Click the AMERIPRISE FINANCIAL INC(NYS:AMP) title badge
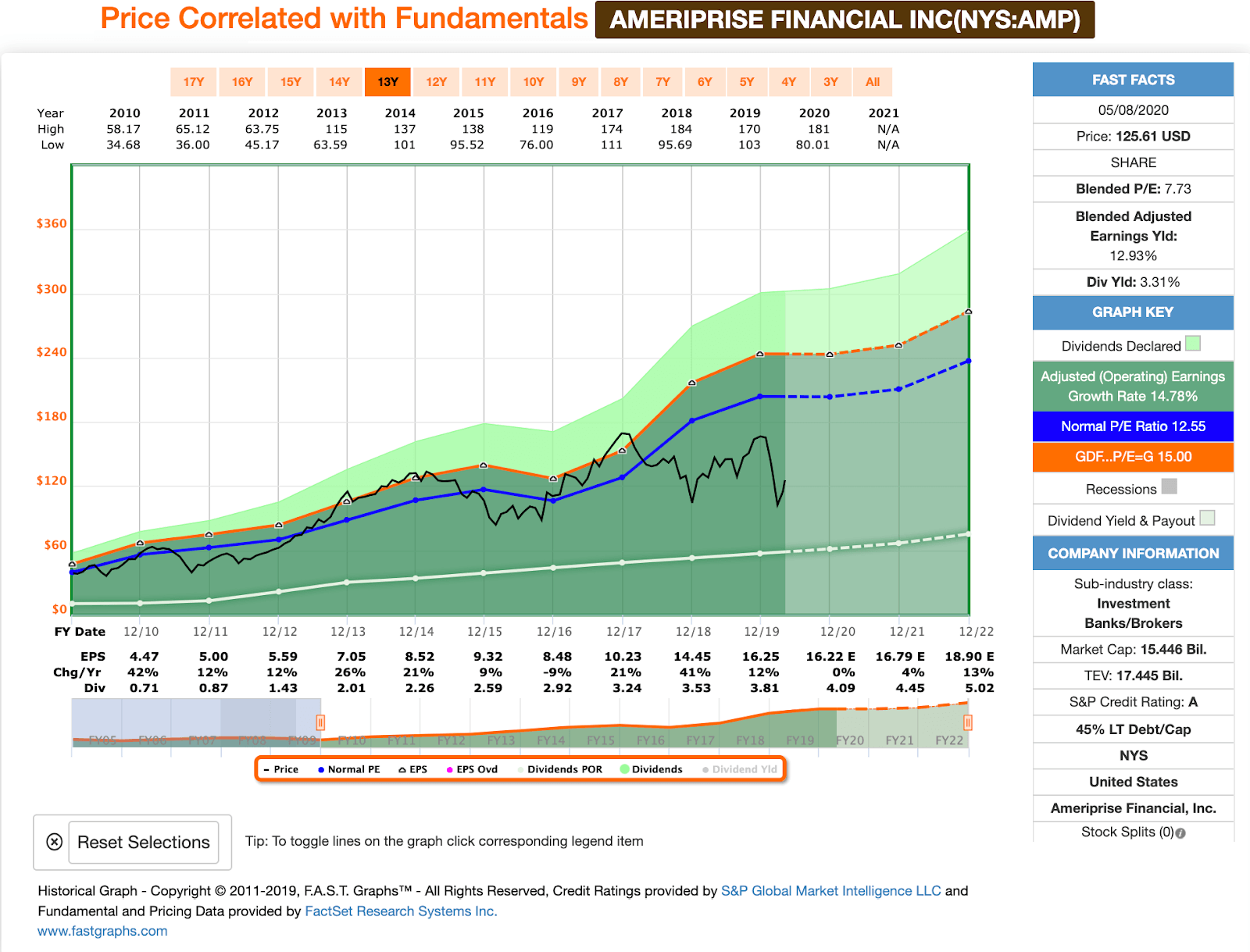The image size is (1250, 952). pos(845,20)
